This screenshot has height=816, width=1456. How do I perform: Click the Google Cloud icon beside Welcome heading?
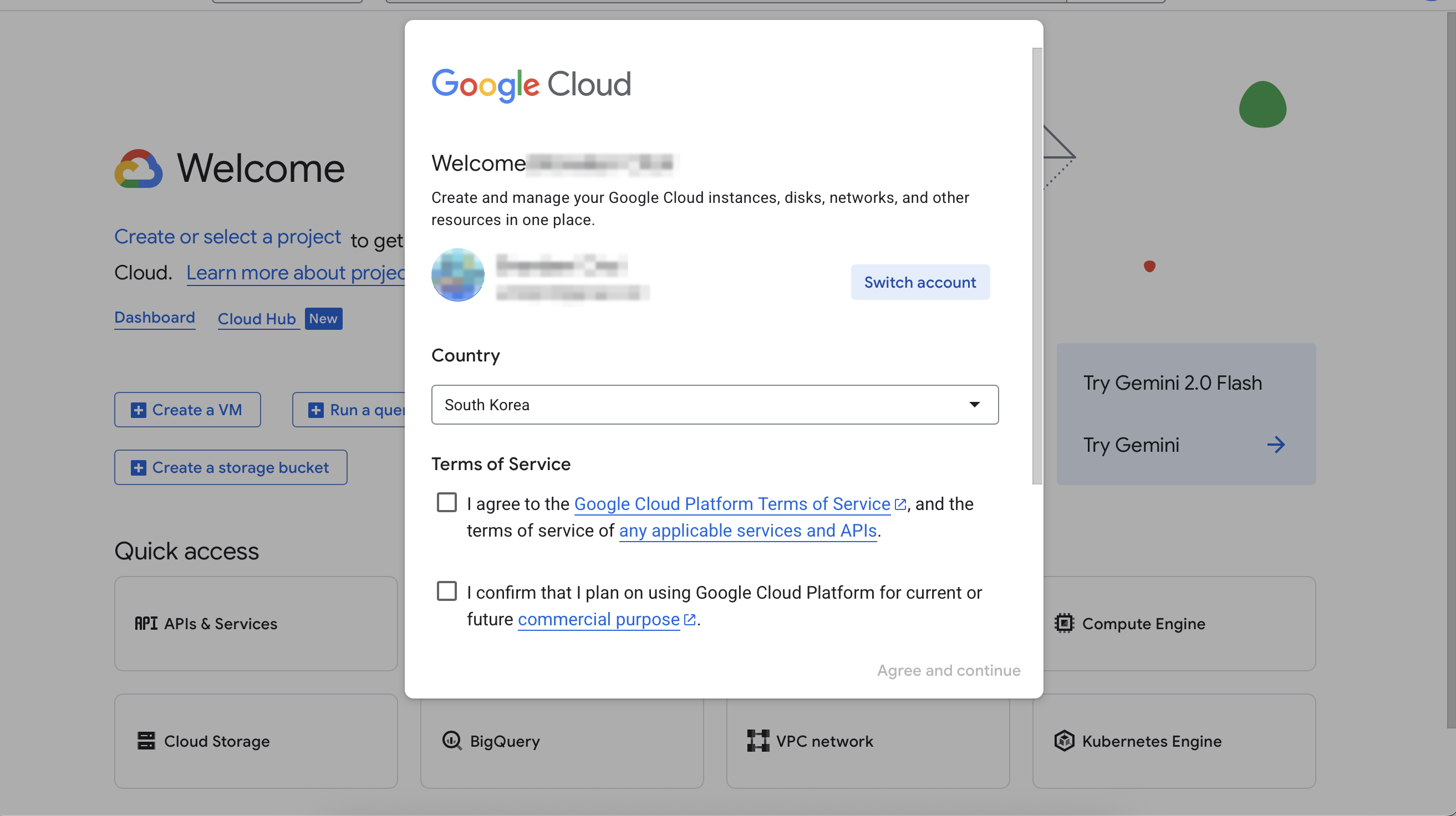(139, 169)
